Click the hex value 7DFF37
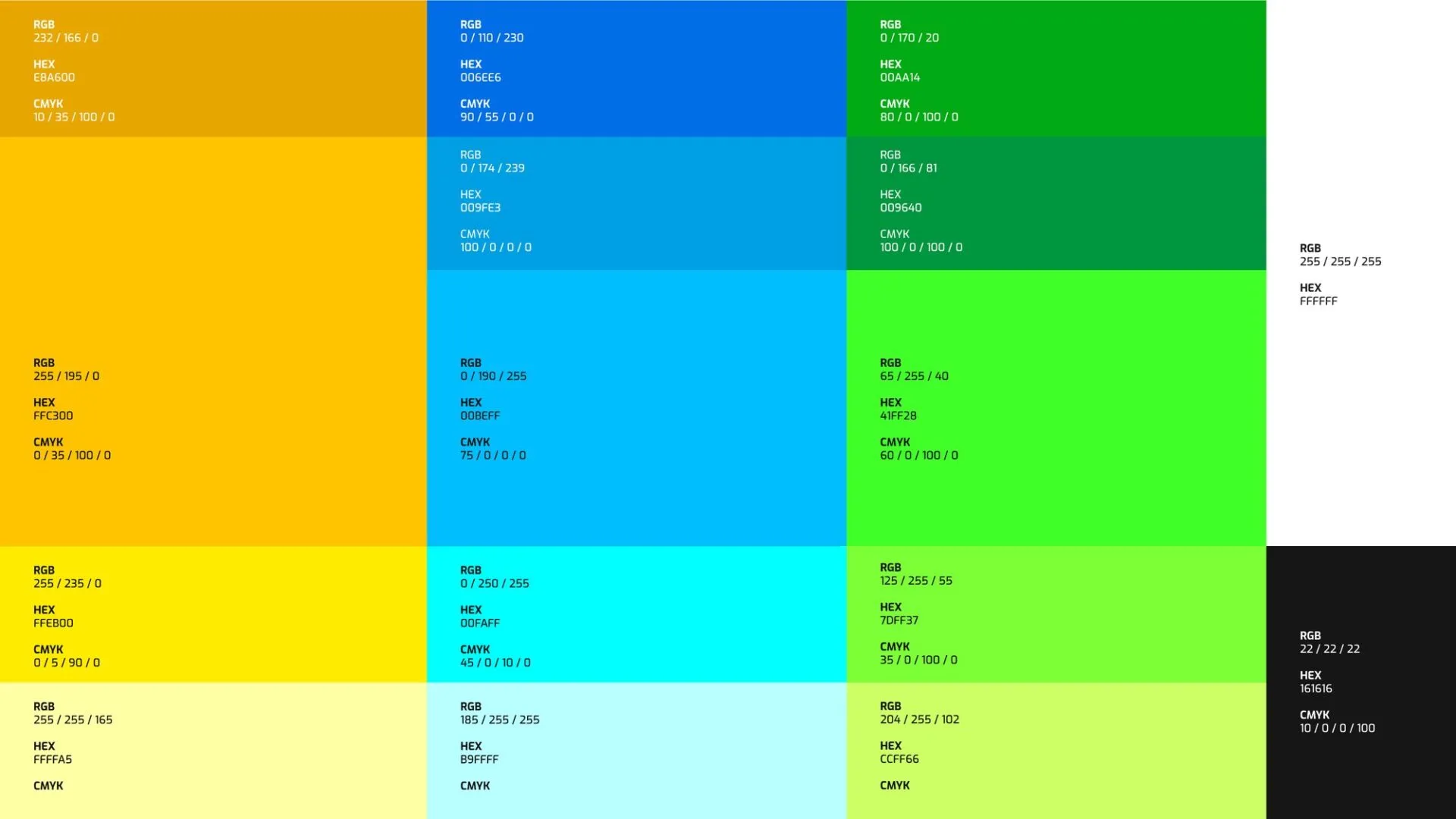Viewport: 1456px width, 819px height. pos(899,620)
